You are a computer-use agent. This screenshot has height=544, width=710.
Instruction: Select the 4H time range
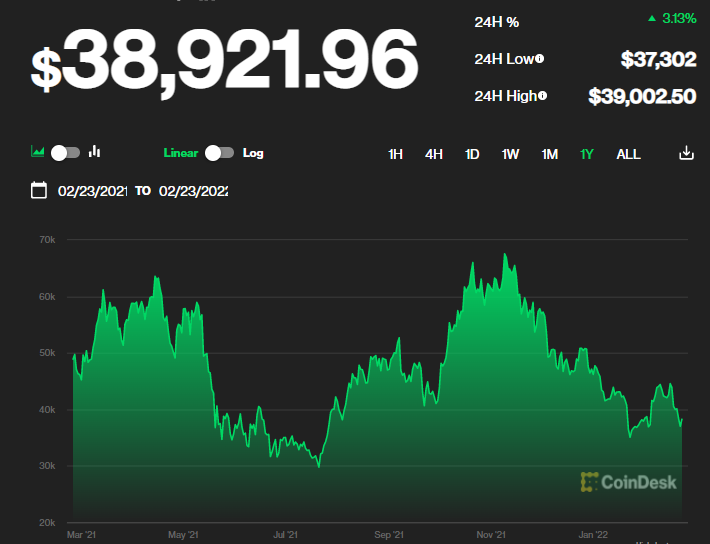pyautogui.click(x=434, y=154)
